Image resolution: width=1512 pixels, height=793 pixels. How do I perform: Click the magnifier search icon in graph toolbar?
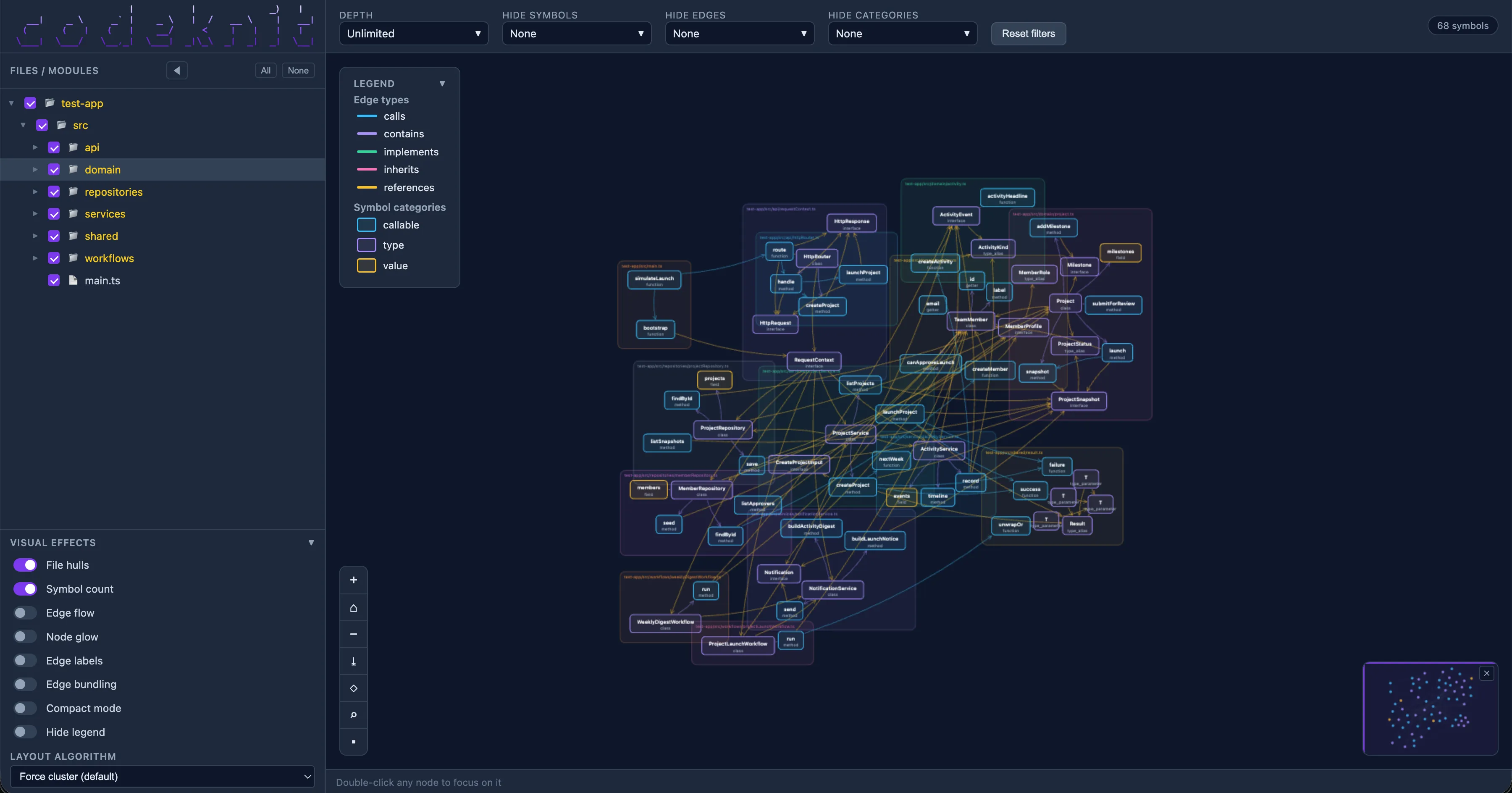point(353,715)
